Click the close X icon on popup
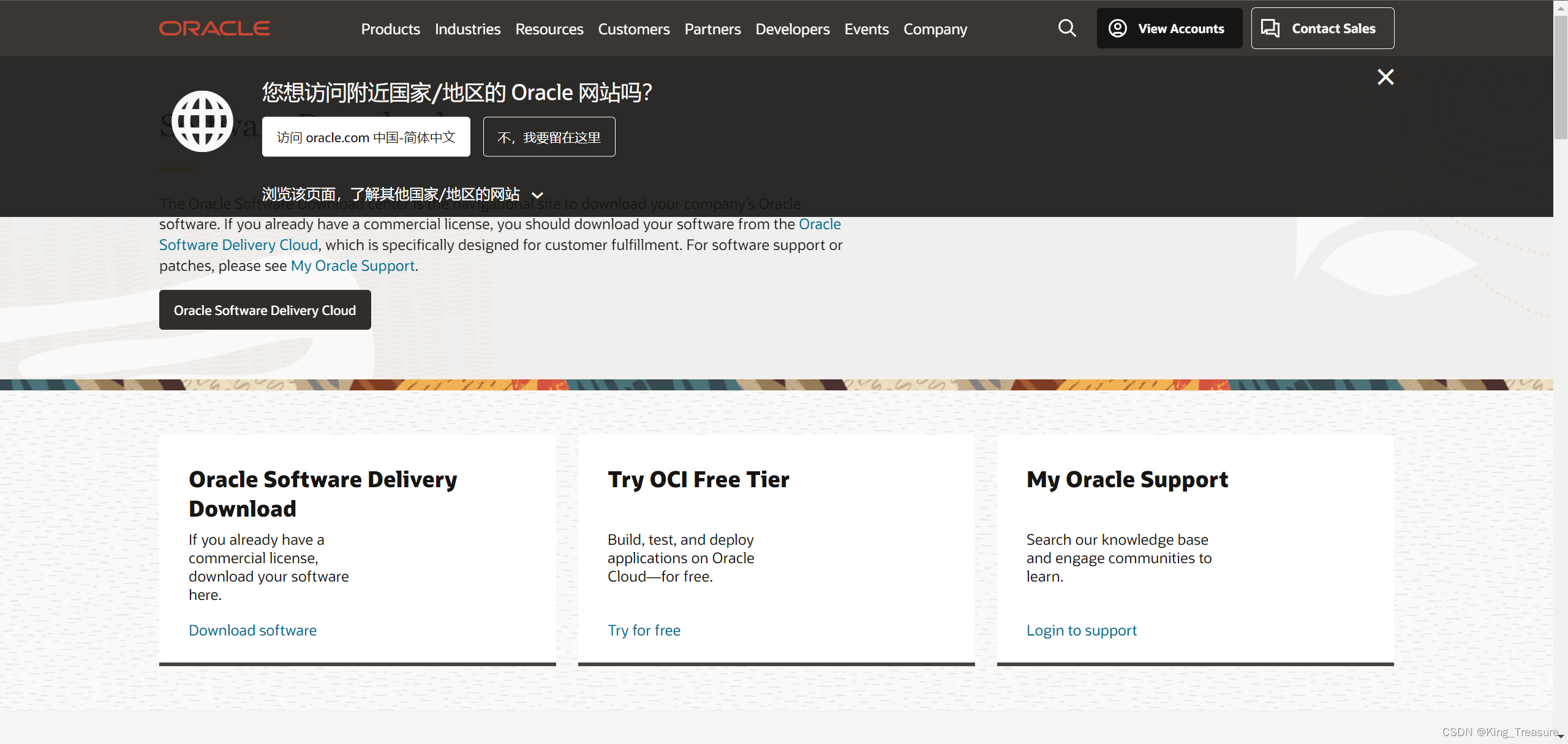The height and width of the screenshot is (744, 1568). [1386, 77]
